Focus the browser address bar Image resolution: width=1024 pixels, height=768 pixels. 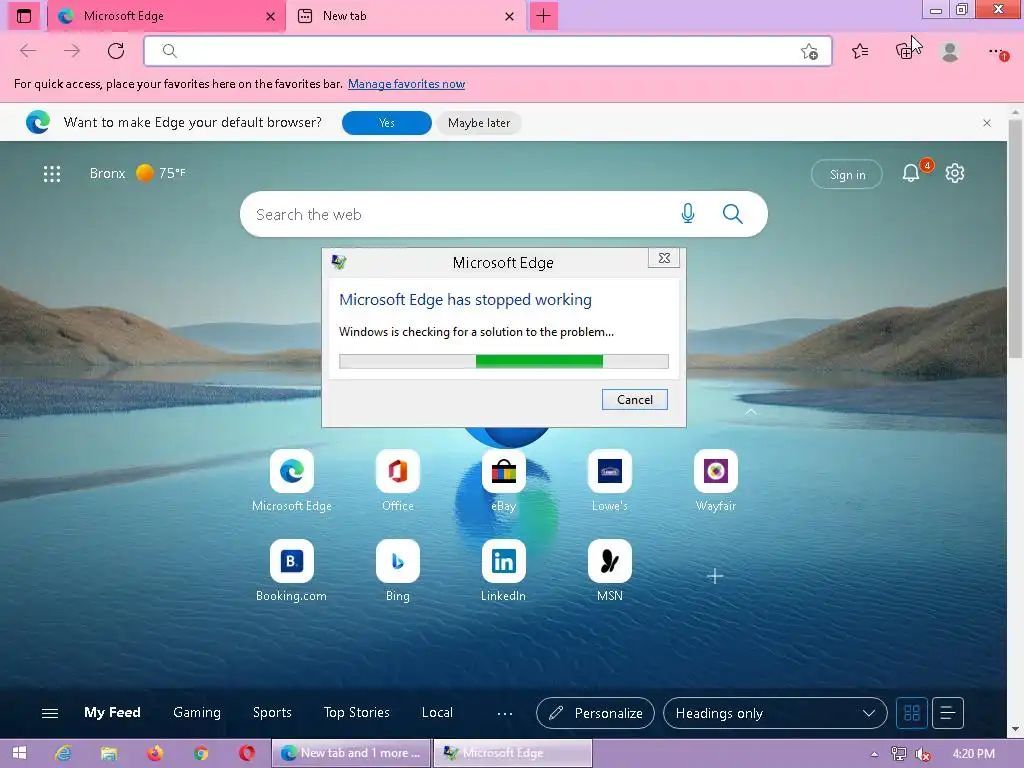pyautogui.click(x=488, y=51)
